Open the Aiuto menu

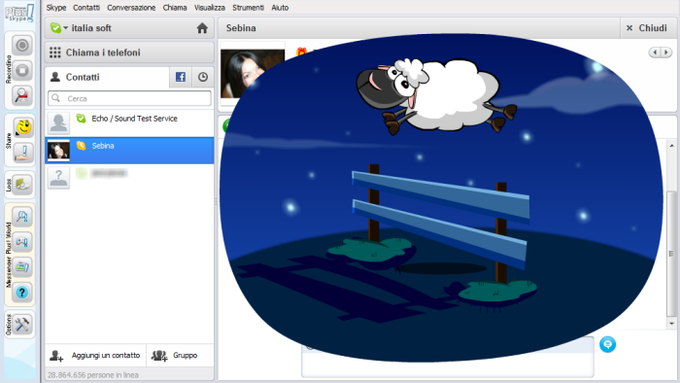point(280,7)
